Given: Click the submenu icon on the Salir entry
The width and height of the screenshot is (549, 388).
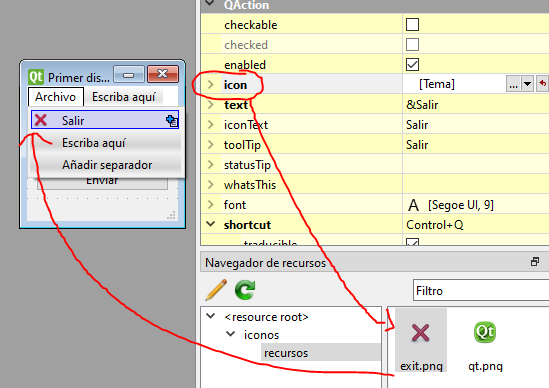Looking at the screenshot, I should (x=172, y=121).
